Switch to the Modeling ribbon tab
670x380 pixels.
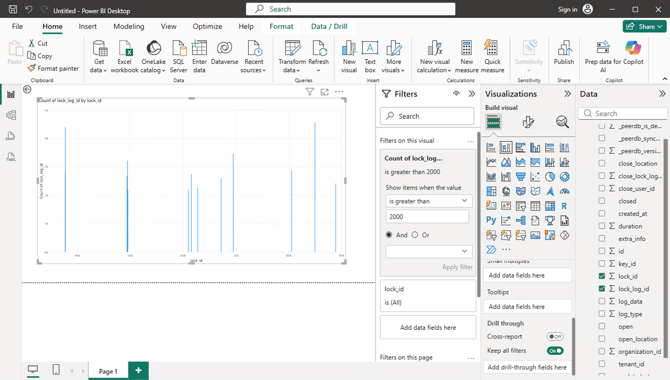pos(129,27)
